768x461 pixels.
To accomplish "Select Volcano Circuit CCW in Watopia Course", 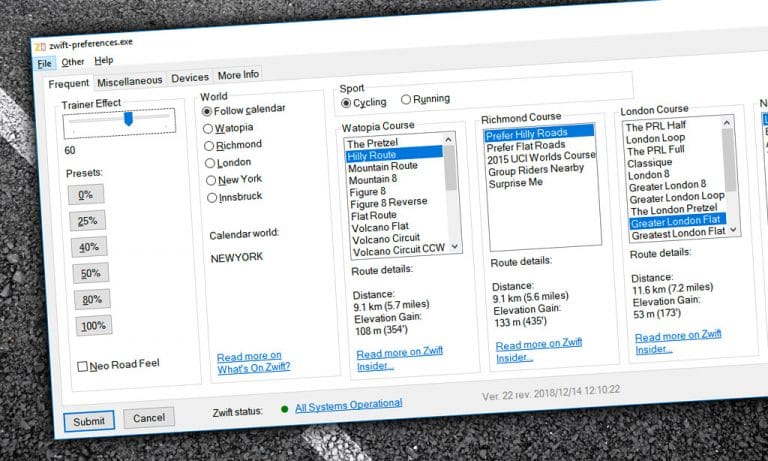I will pos(399,250).
